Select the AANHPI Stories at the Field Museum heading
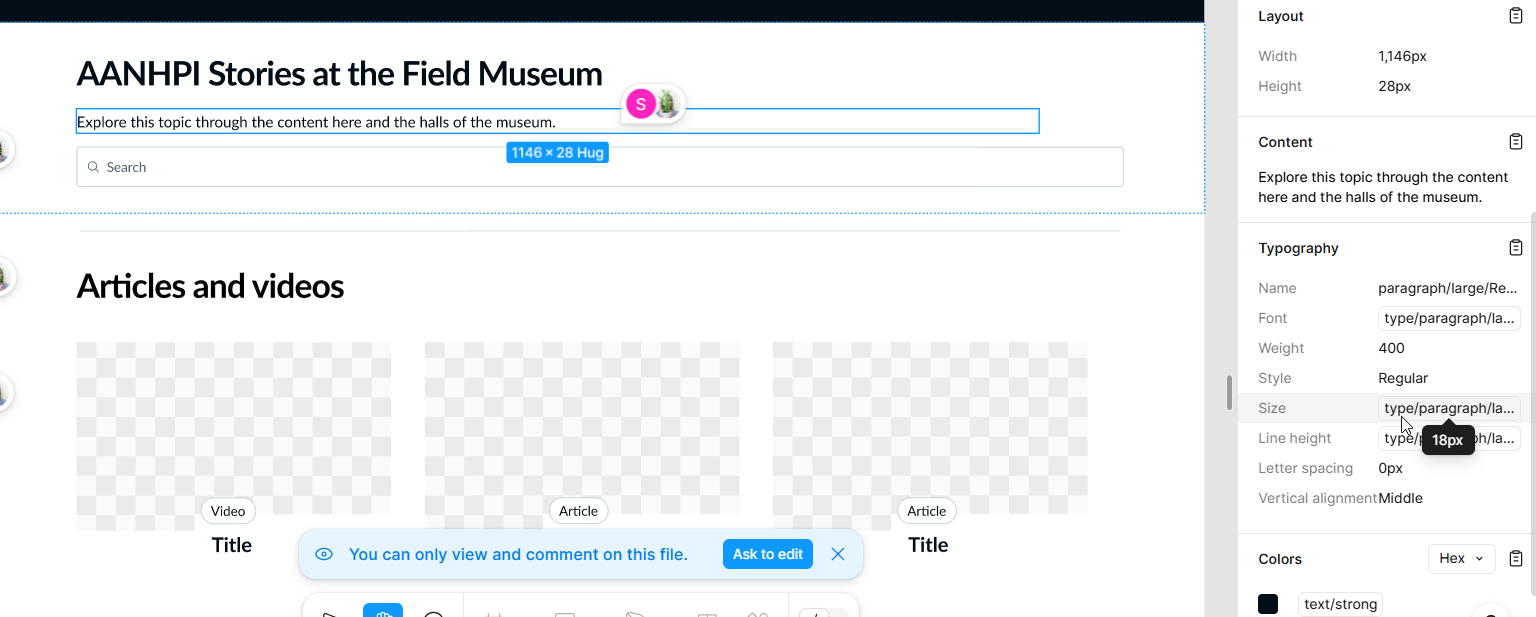The width and height of the screenshot is (1536, 617). coord(340,74)
